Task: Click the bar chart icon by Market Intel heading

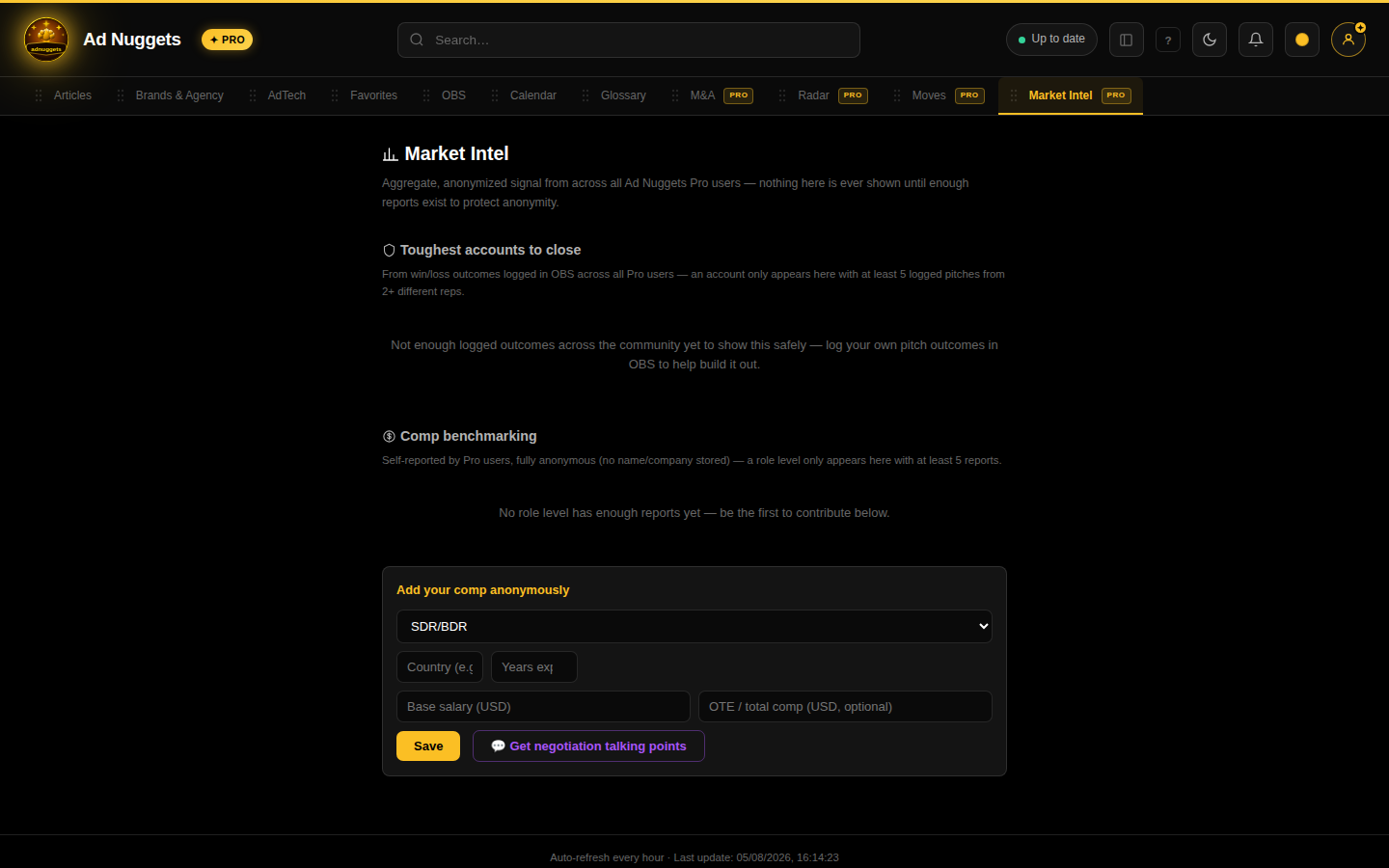Action: [390, 154]
